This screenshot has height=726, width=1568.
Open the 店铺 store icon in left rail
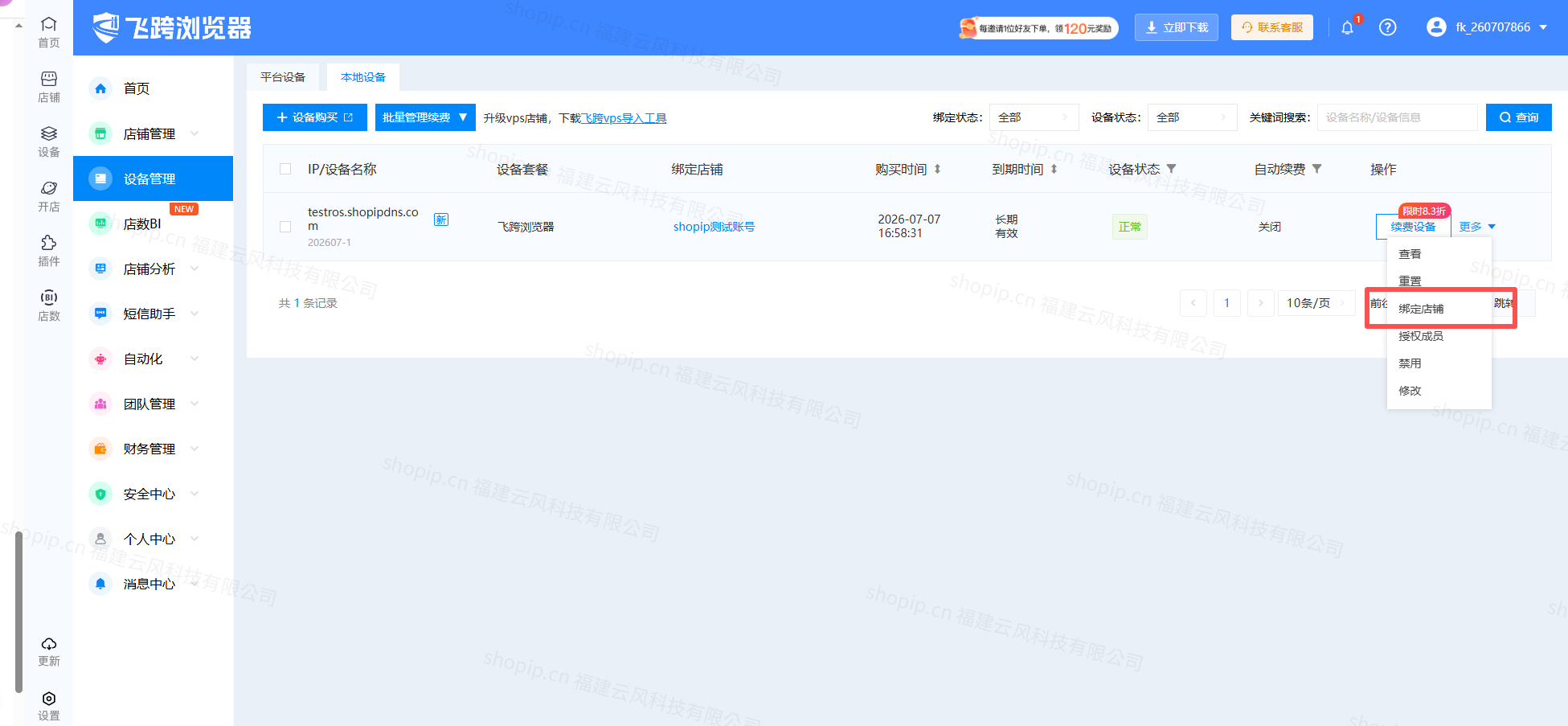[x=49, y=79]
